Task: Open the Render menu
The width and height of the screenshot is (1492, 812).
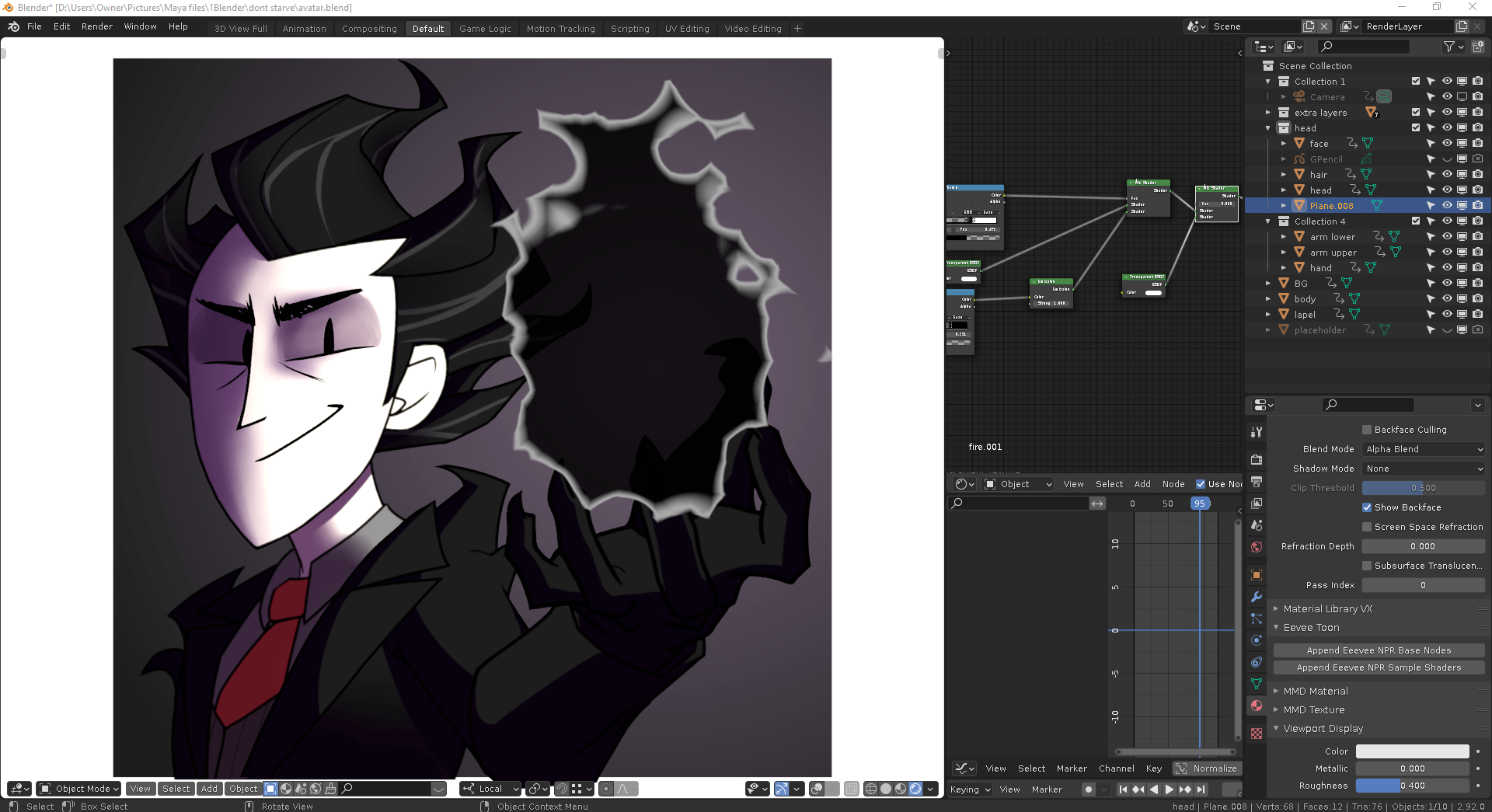Action: click(x=97, y=26)
